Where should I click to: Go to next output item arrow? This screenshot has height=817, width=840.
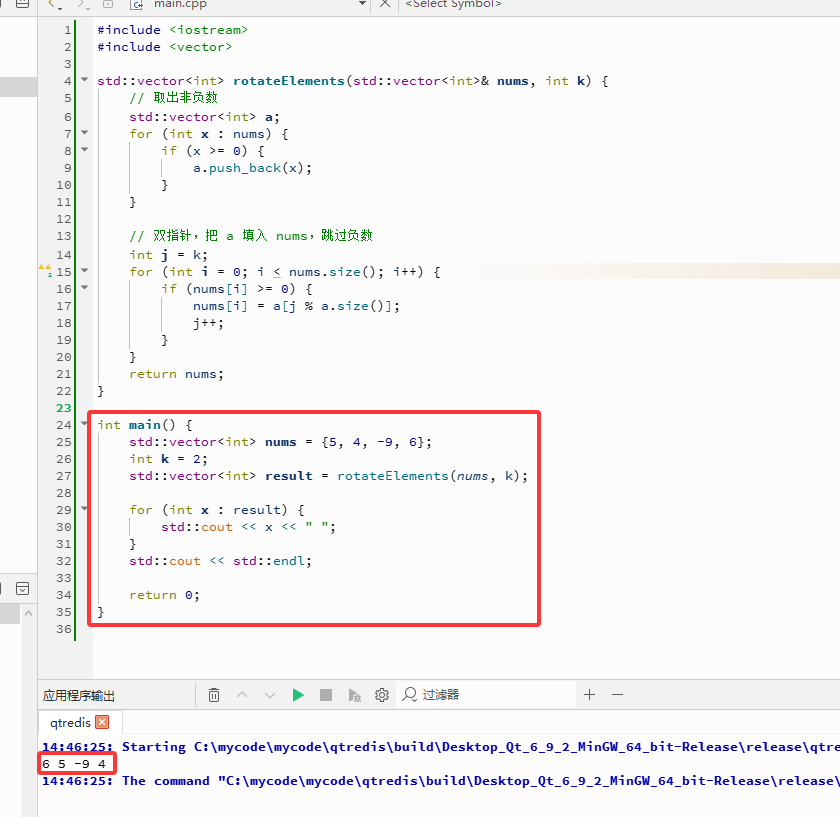(269, 695)
